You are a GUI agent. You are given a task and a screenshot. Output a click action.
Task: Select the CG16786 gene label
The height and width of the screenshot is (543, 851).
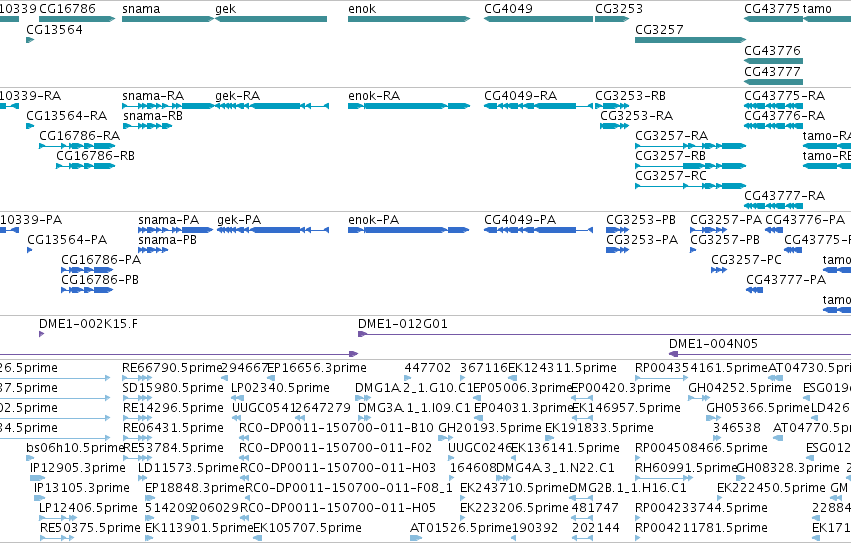67,9
